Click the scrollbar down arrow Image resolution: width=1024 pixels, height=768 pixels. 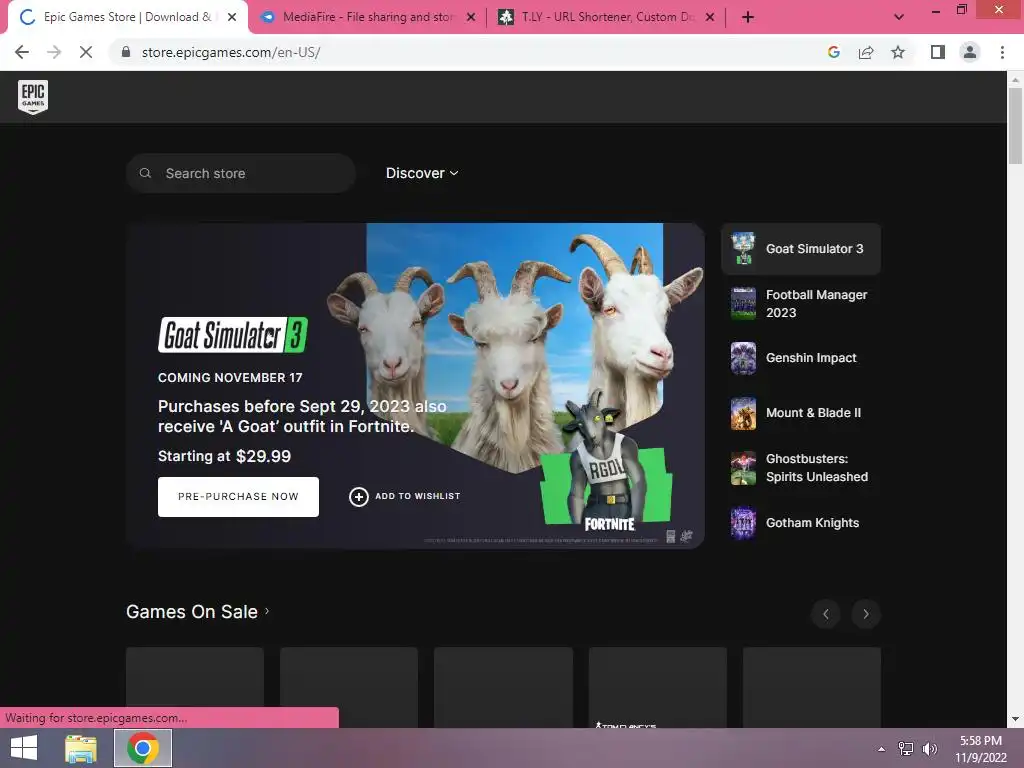click(1015, 719)
